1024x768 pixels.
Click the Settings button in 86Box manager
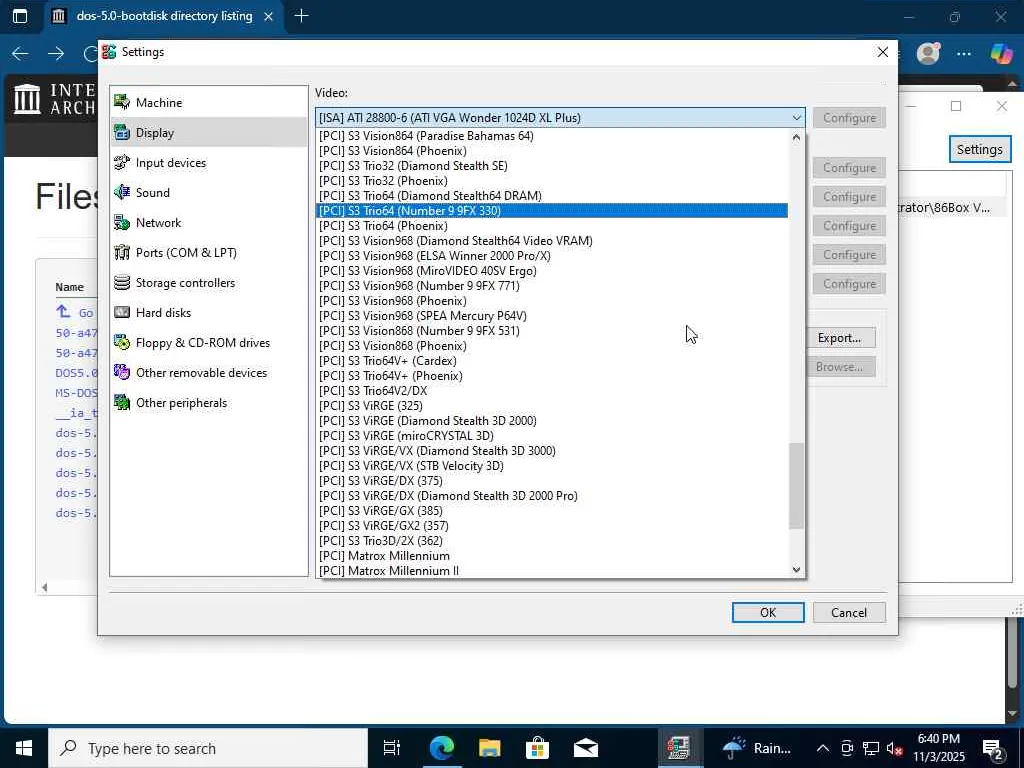pos(980,150)
